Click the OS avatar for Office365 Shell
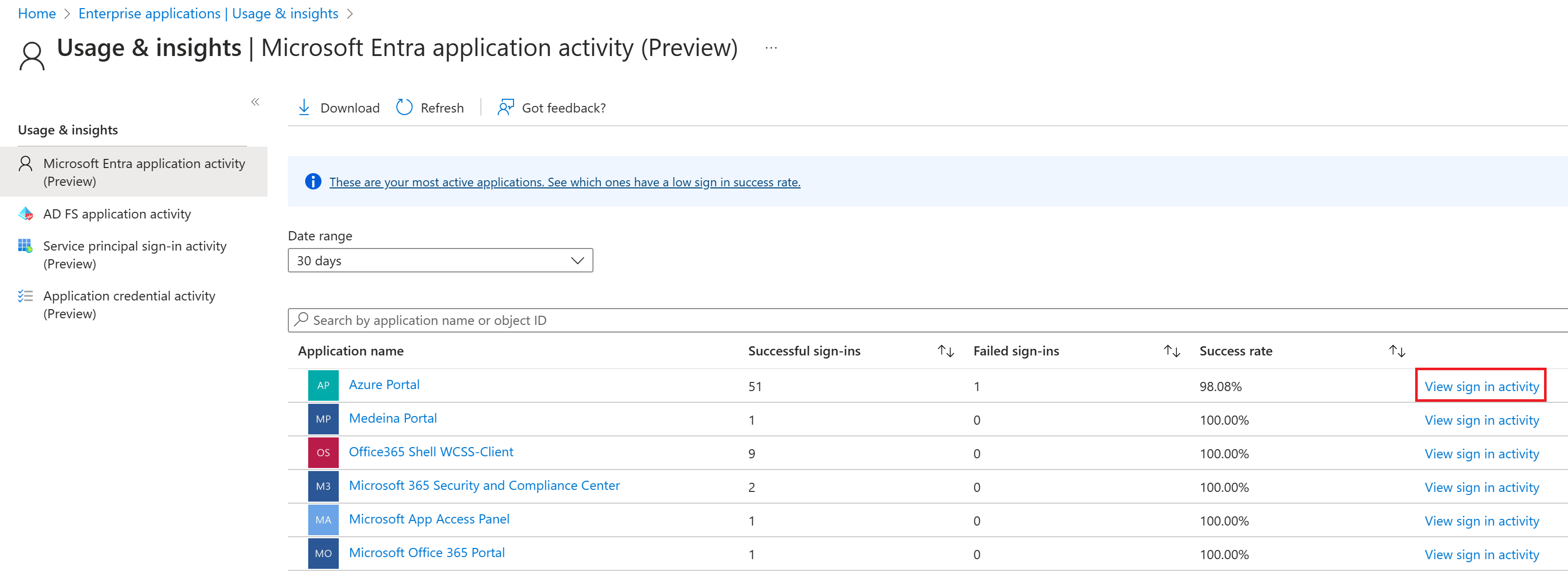This screenshot has height=579, width=1568. tap(323, 453)
